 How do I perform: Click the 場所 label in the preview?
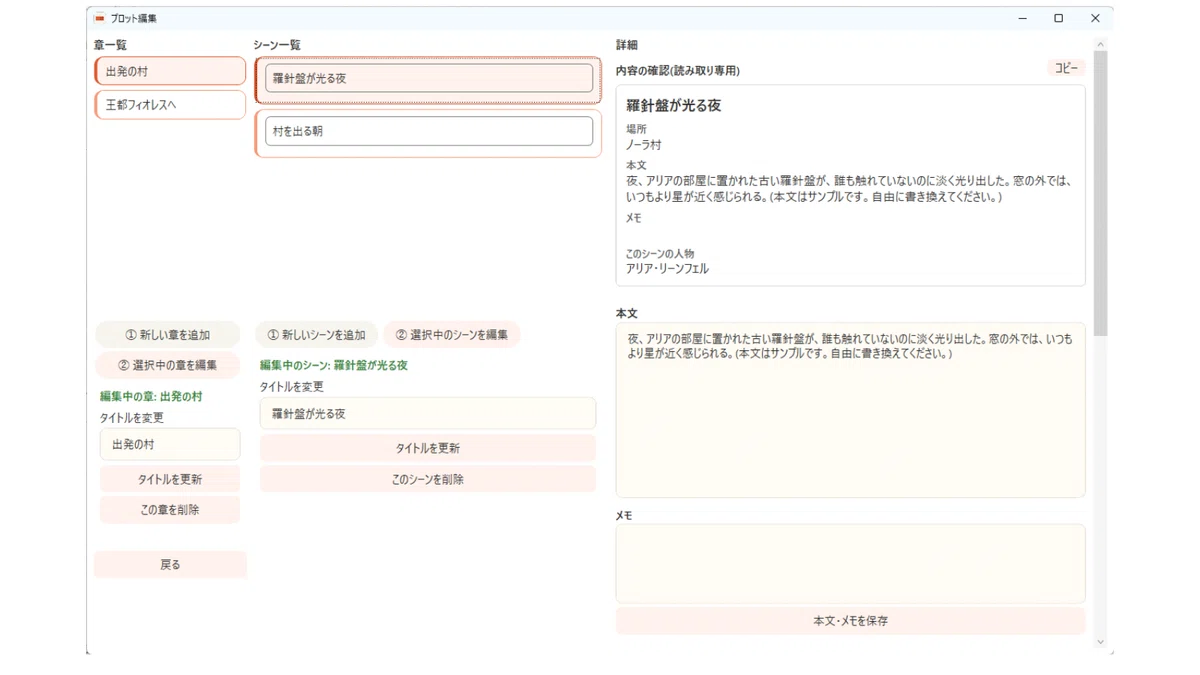[636, 130]
